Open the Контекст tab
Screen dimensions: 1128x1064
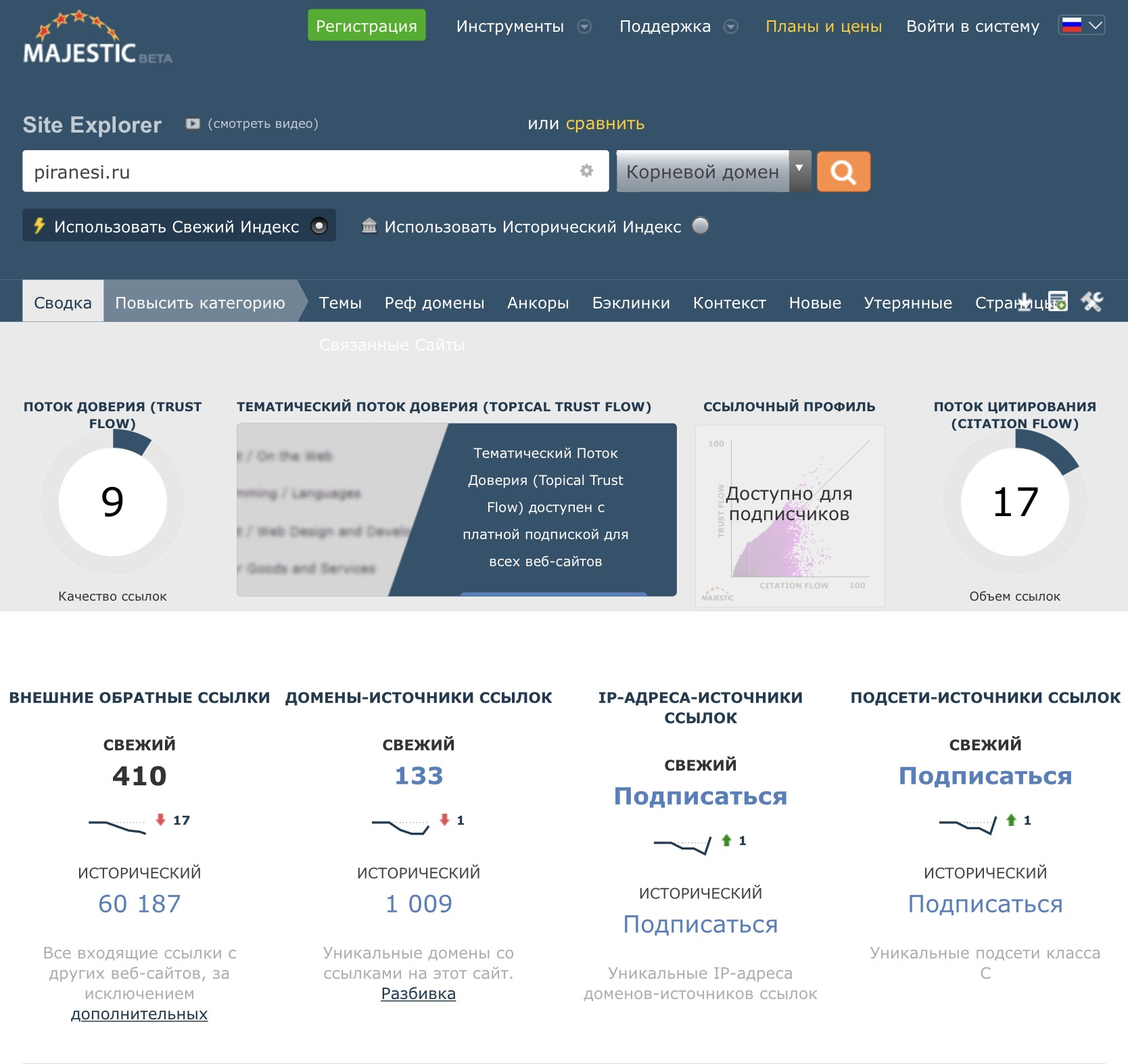[x=729, y=302]
